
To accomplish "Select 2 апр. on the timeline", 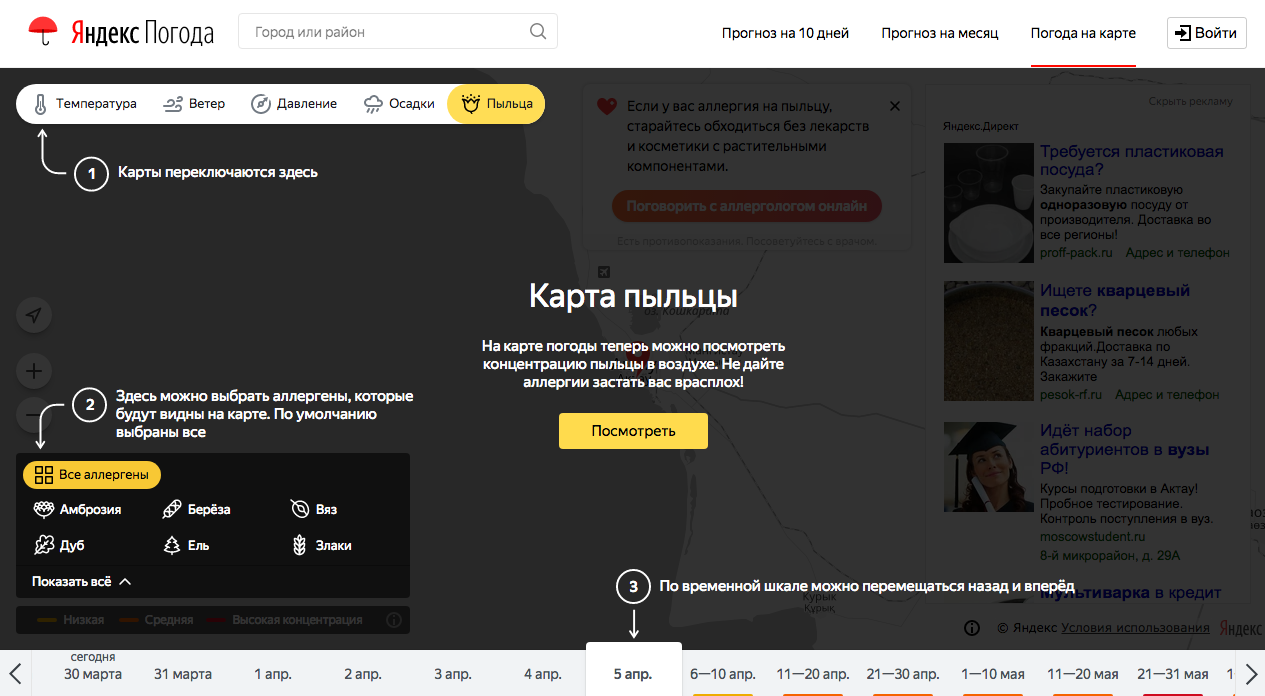I will [363, 673].
